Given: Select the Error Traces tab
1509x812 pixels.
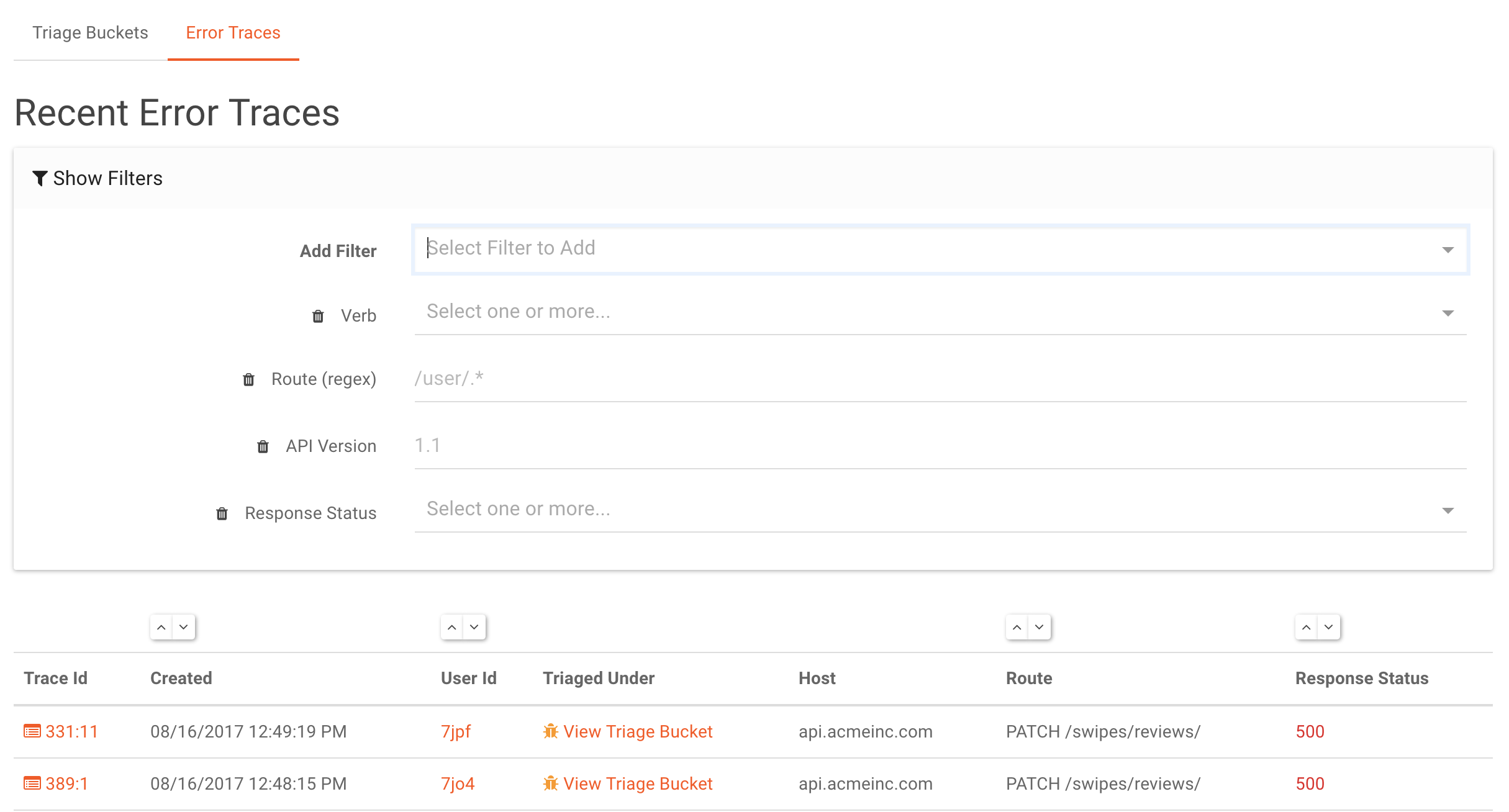Looking at the screenshot, I should pyautogui.click(x=233, y=32).
